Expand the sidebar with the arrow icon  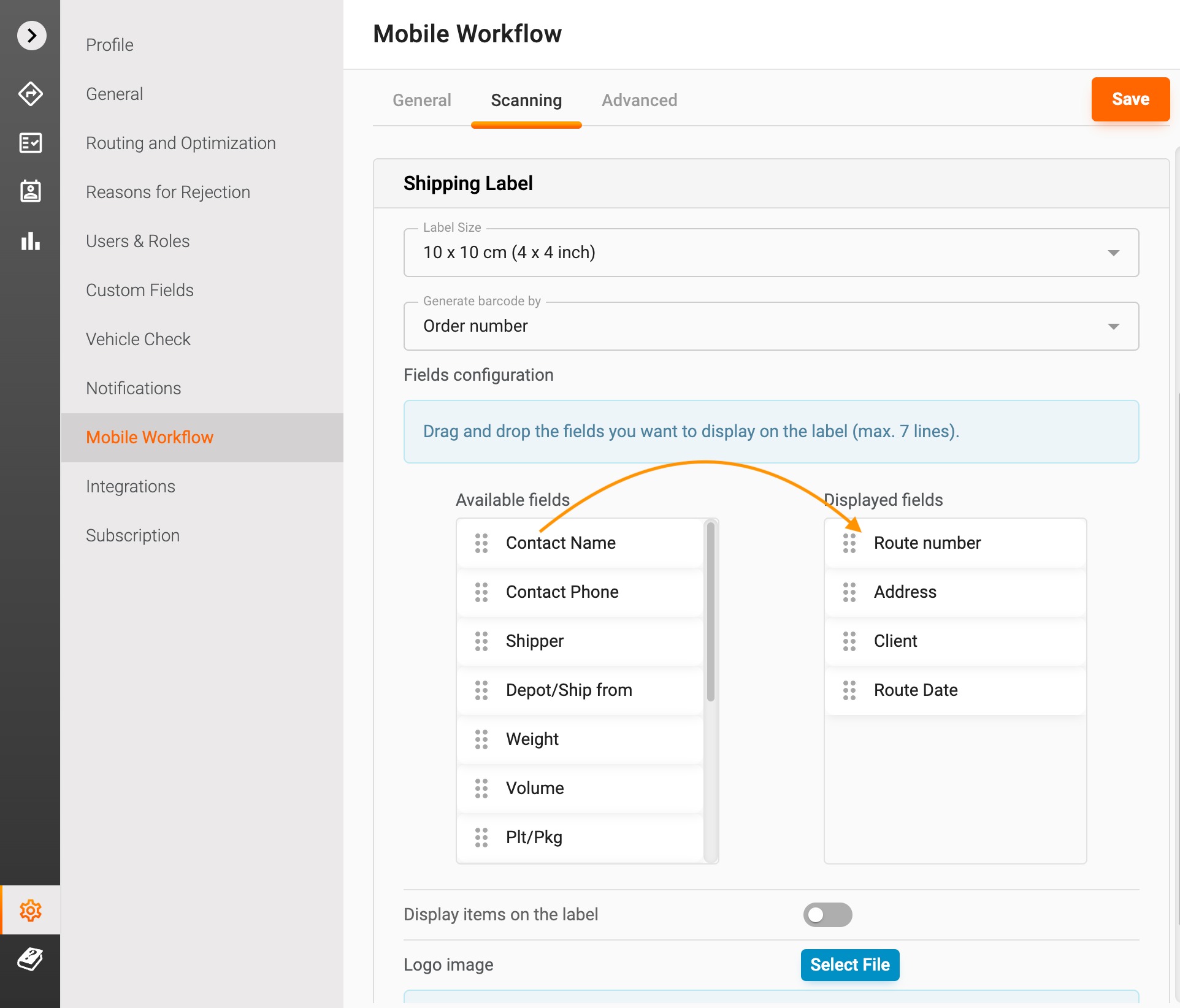coord(31,36)
